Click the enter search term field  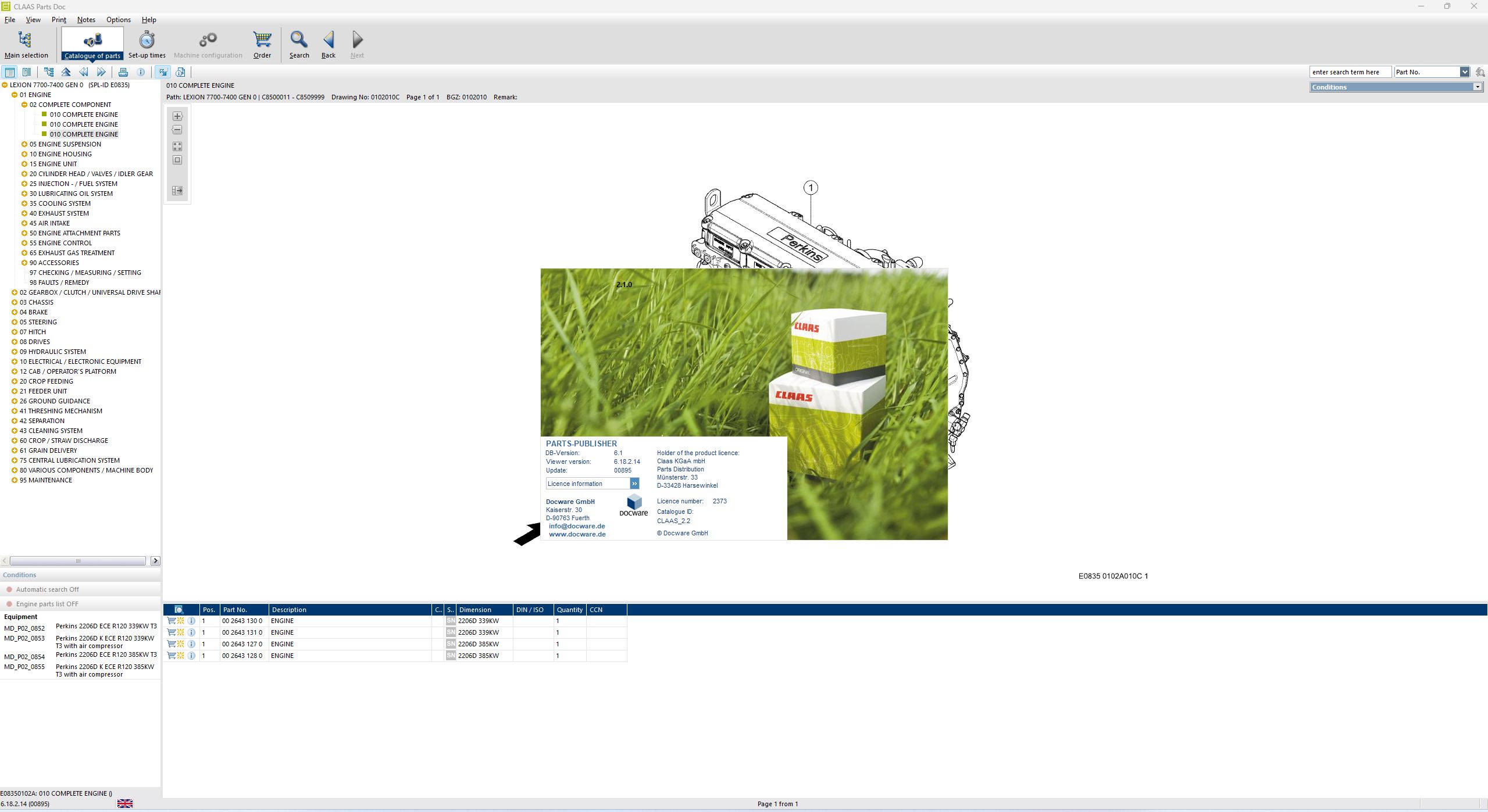(1350, 71)
